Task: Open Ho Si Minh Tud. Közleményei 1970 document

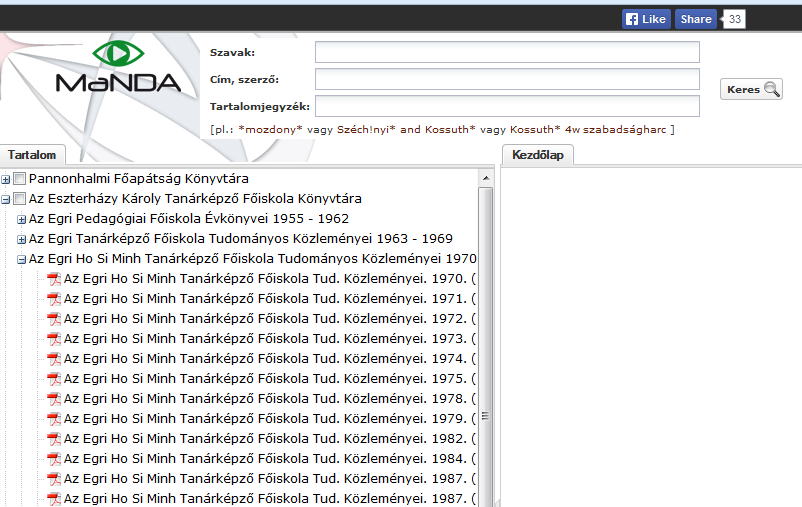Action: (270, 279)
